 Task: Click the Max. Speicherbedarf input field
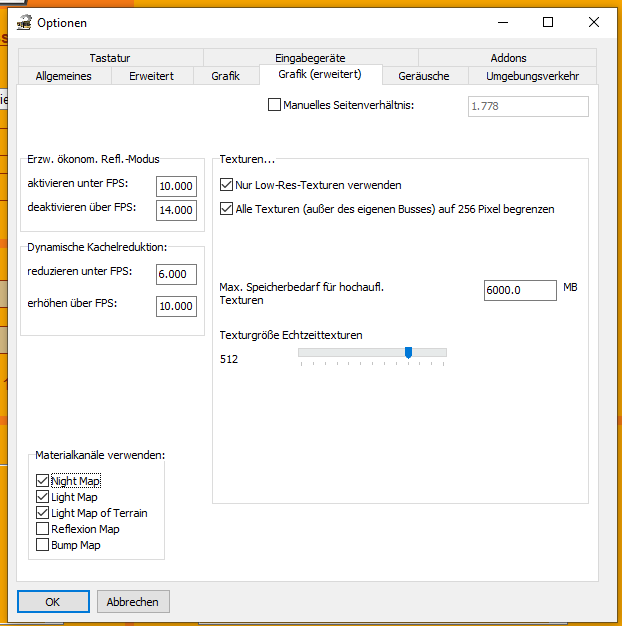519,290
